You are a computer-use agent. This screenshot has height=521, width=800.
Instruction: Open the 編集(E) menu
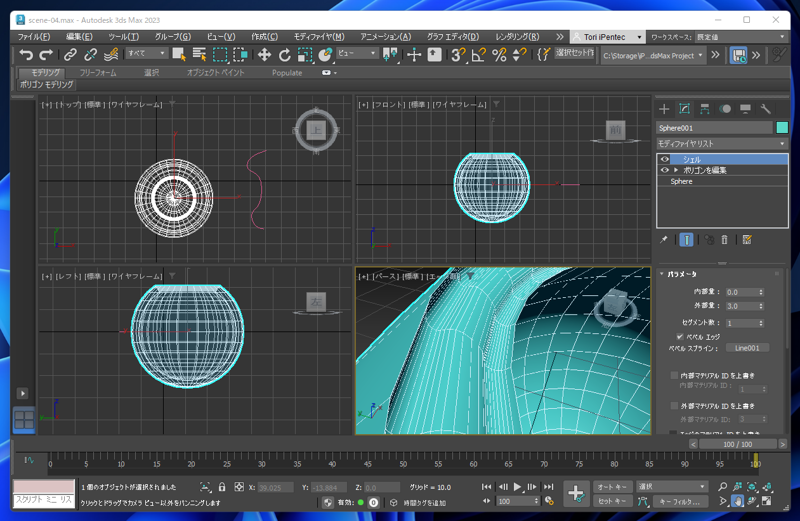79,37
